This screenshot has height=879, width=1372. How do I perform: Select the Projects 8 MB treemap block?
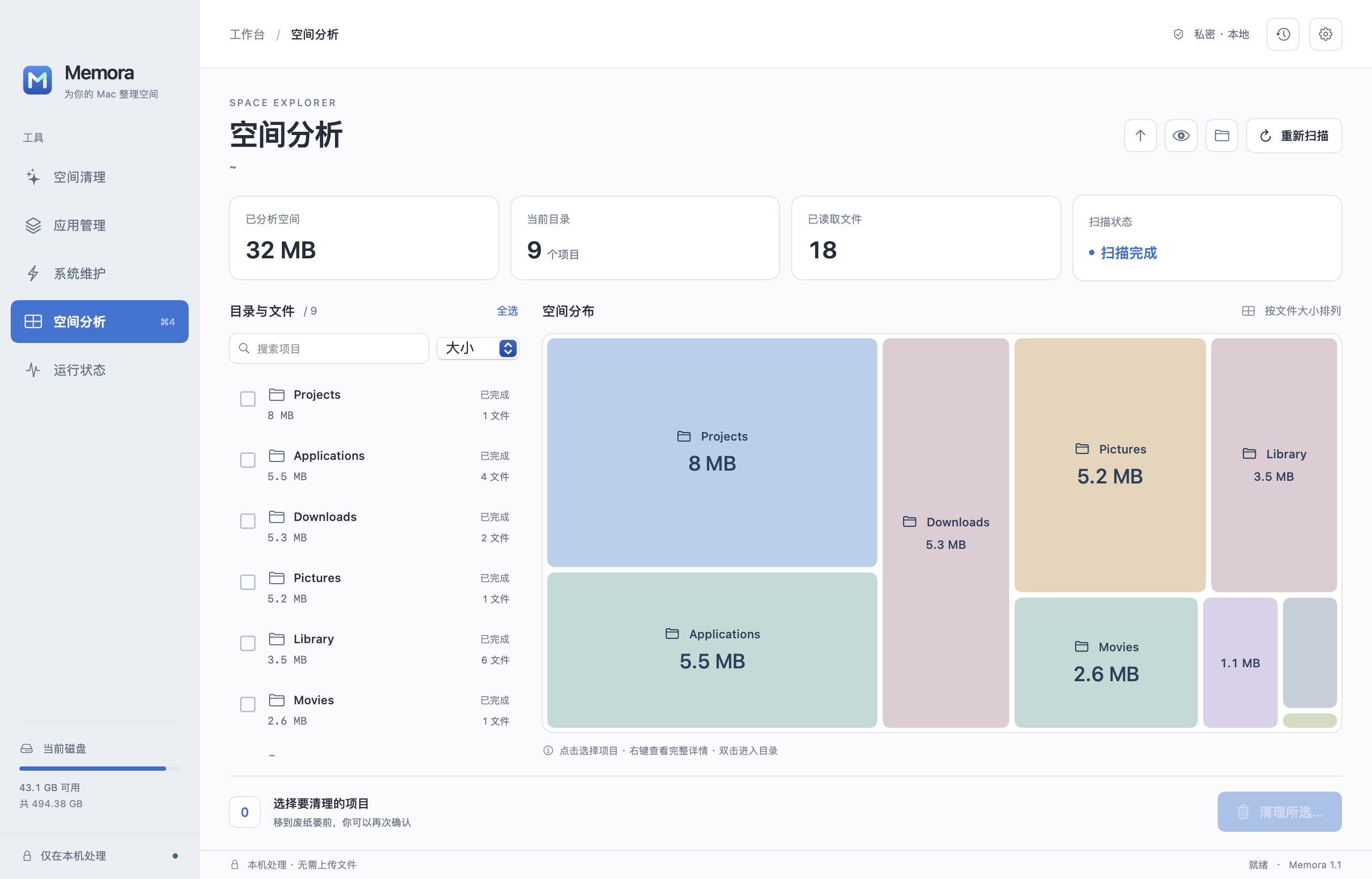point(712,452)
